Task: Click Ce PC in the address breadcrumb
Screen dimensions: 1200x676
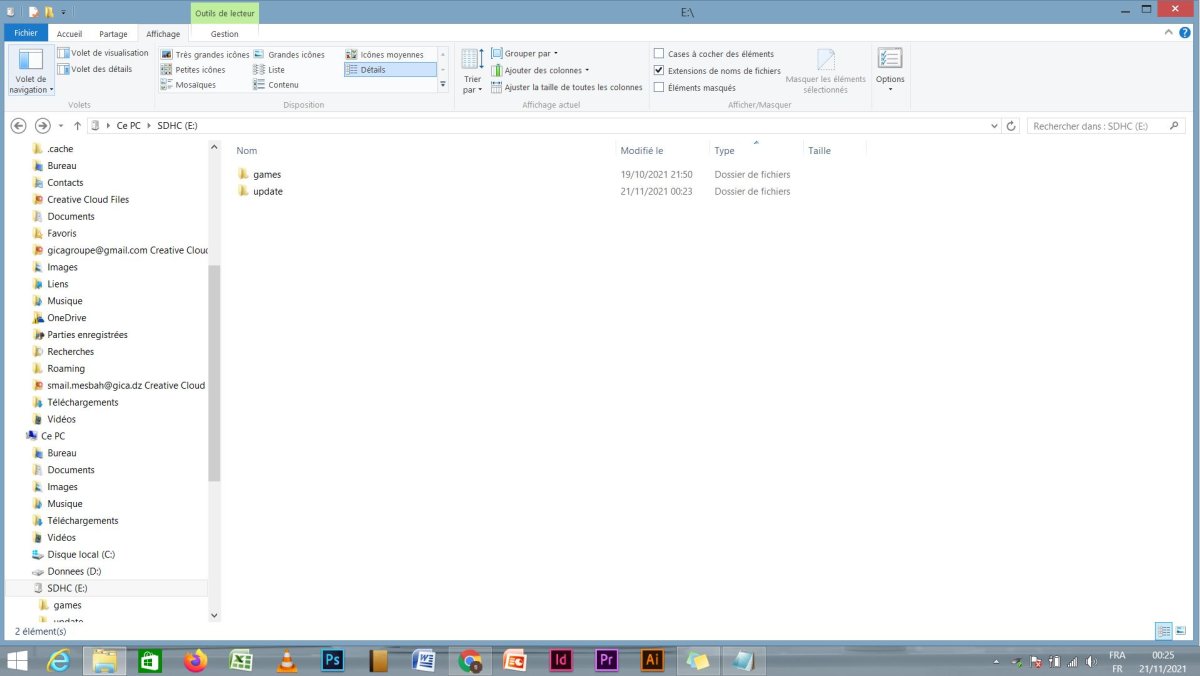Action: 129,126
